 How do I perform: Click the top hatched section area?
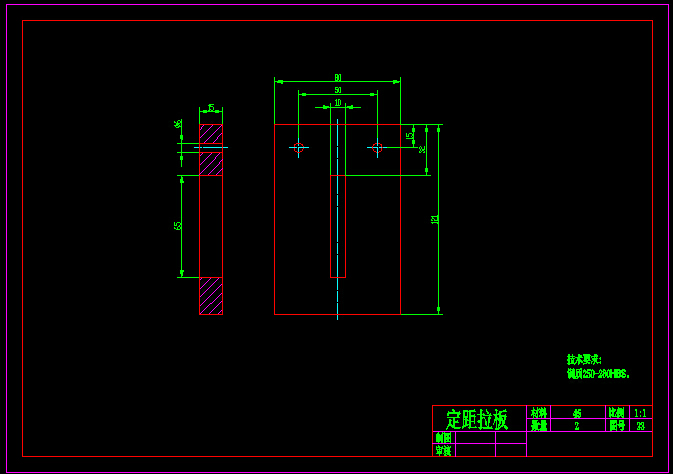pos(211,134)
